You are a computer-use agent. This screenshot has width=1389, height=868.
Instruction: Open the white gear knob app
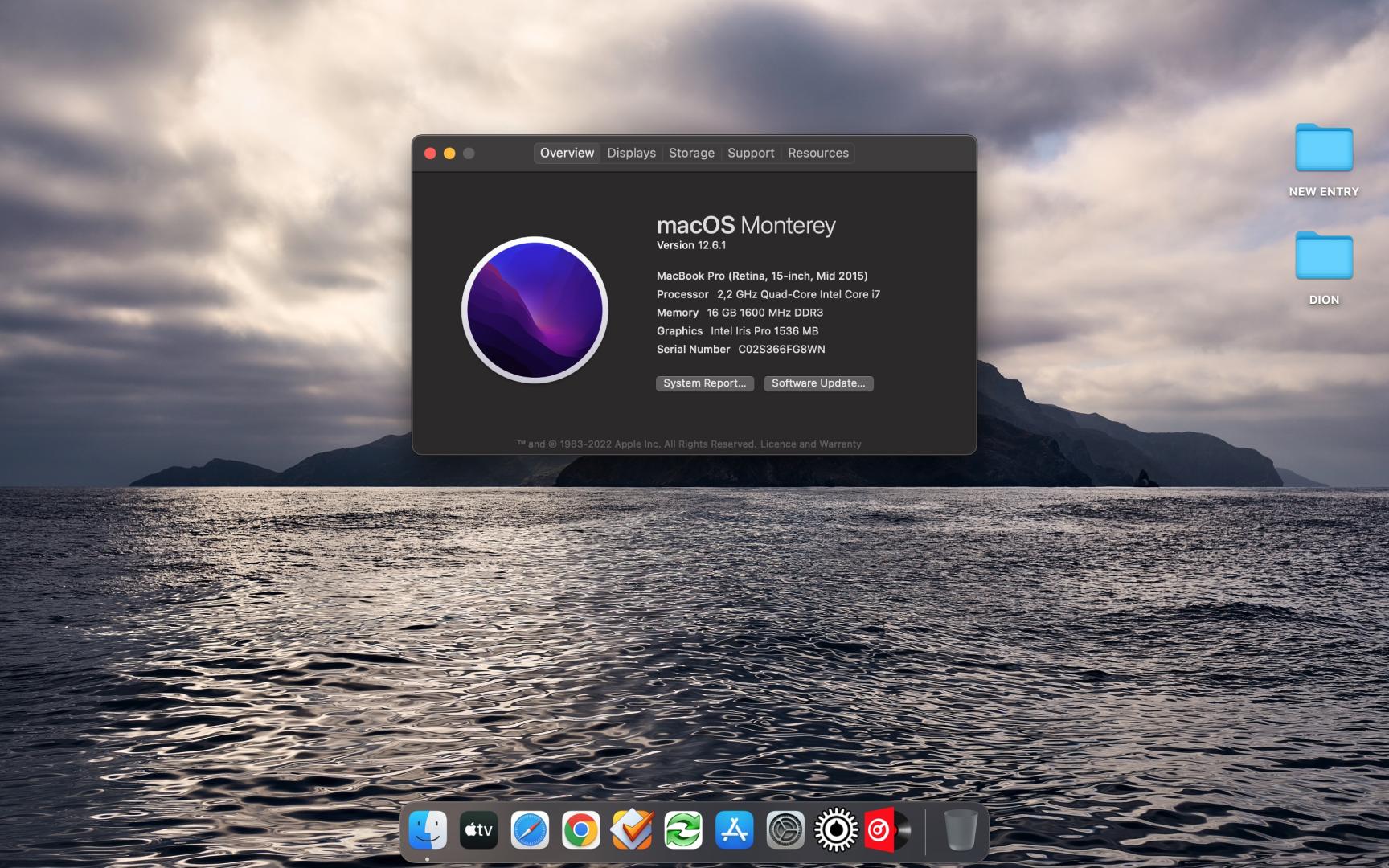[x=836, y=830]
